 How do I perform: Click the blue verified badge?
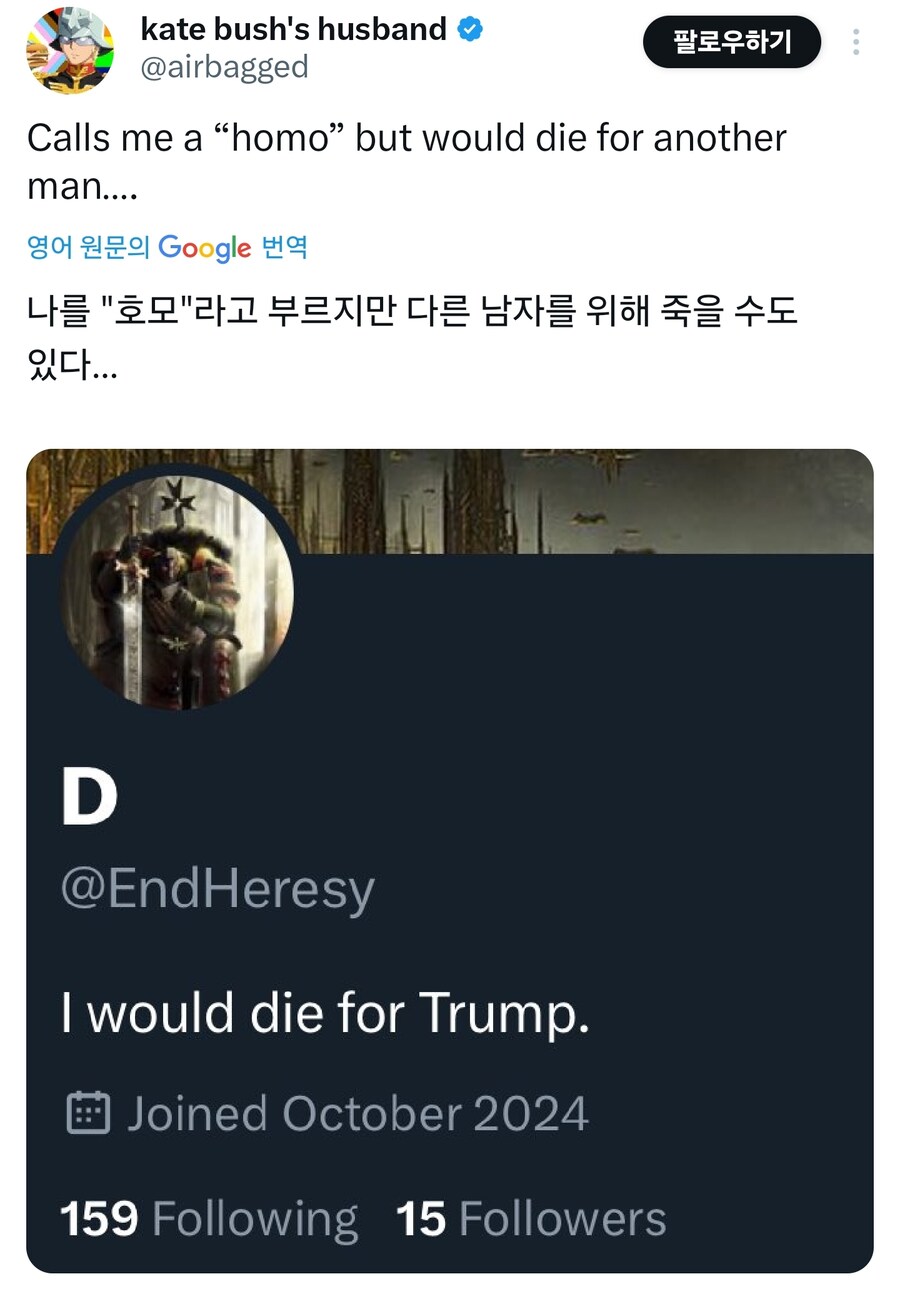click(470, 30)
